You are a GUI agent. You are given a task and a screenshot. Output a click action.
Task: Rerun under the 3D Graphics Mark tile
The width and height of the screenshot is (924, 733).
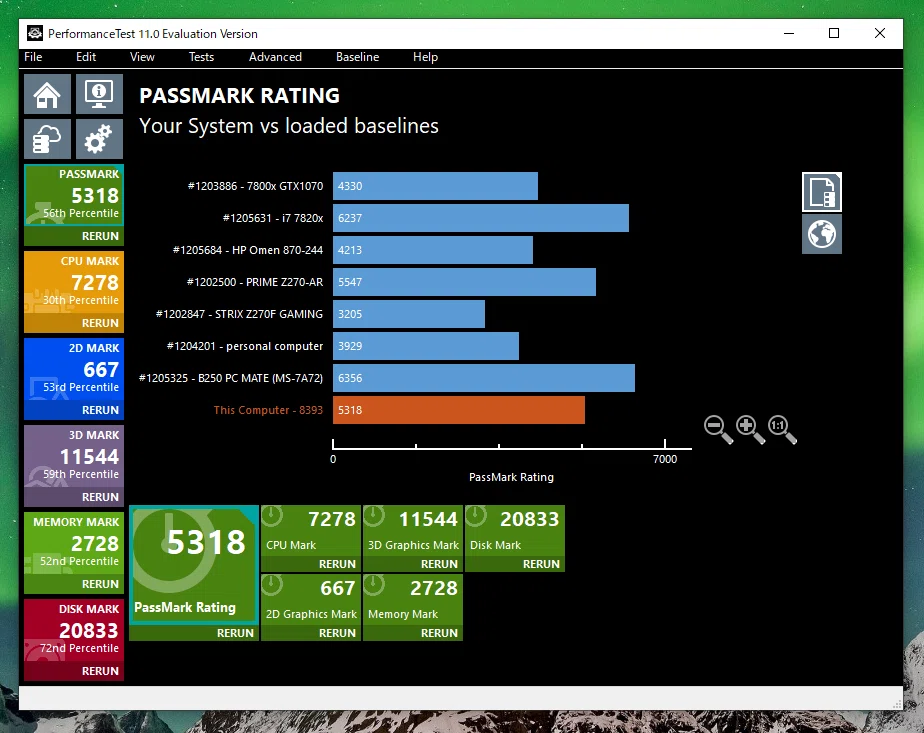click(x=412, y=564)
